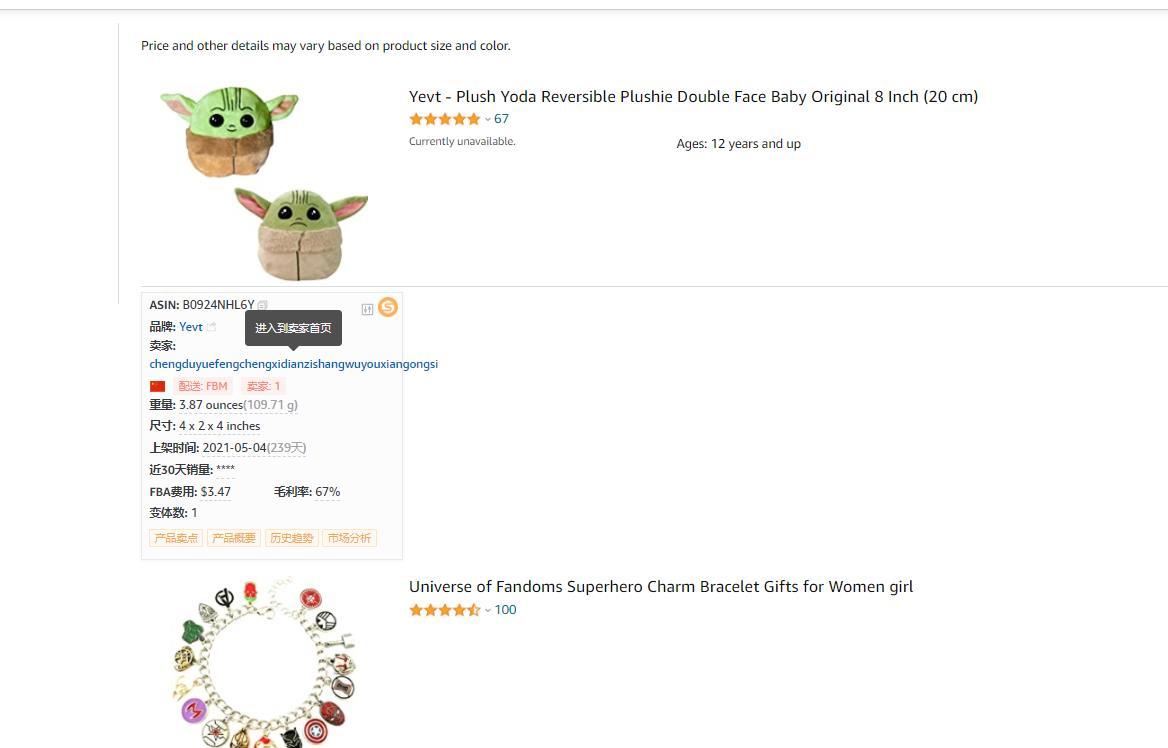The width and height of the screenshot is (1168, 748).
Task: Click the orange S extension logo icon
Action: pos(388,307)
